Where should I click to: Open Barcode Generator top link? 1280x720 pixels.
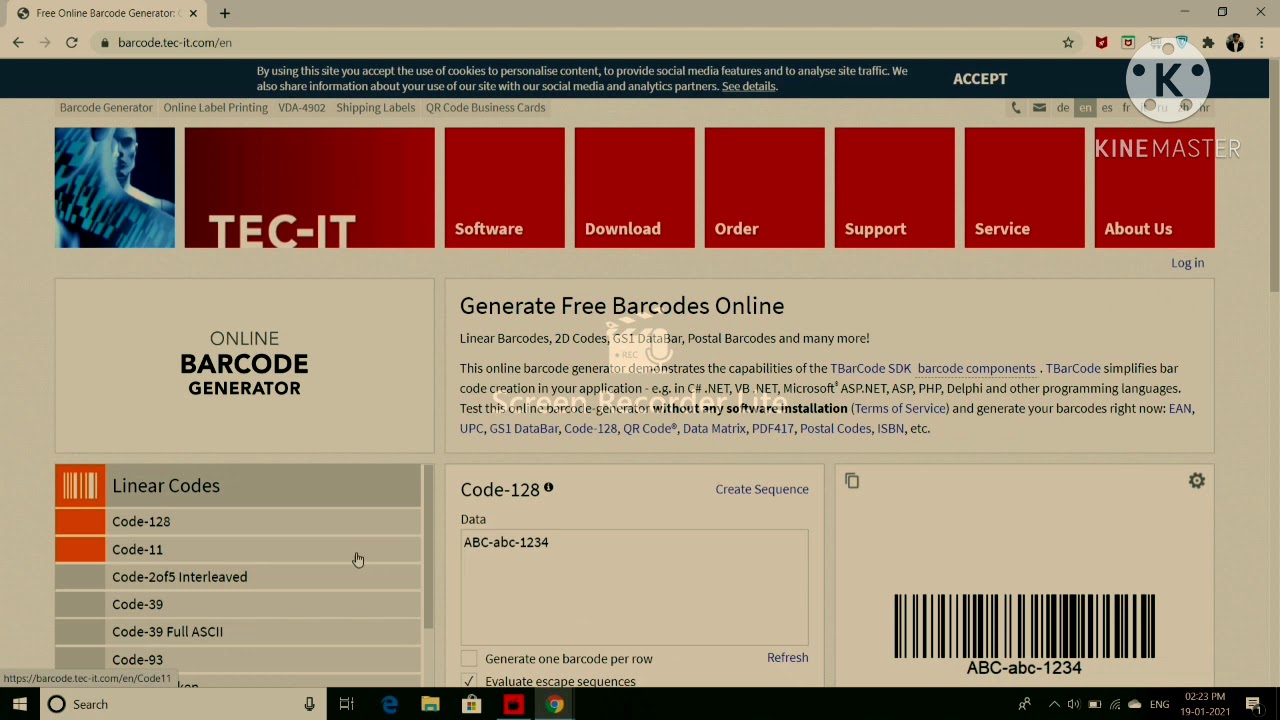[x=106, y=107]
